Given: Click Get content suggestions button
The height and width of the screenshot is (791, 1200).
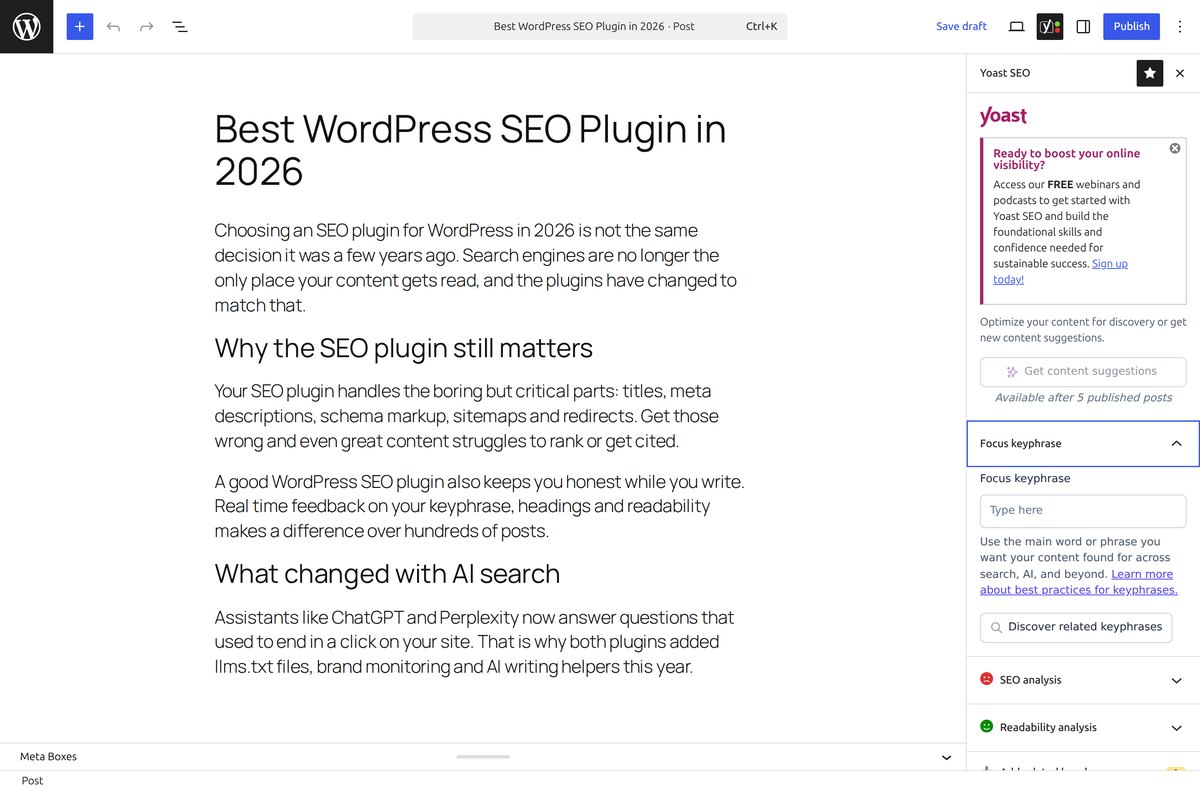Looking at the screenshot, I should tap(1083, 371).
